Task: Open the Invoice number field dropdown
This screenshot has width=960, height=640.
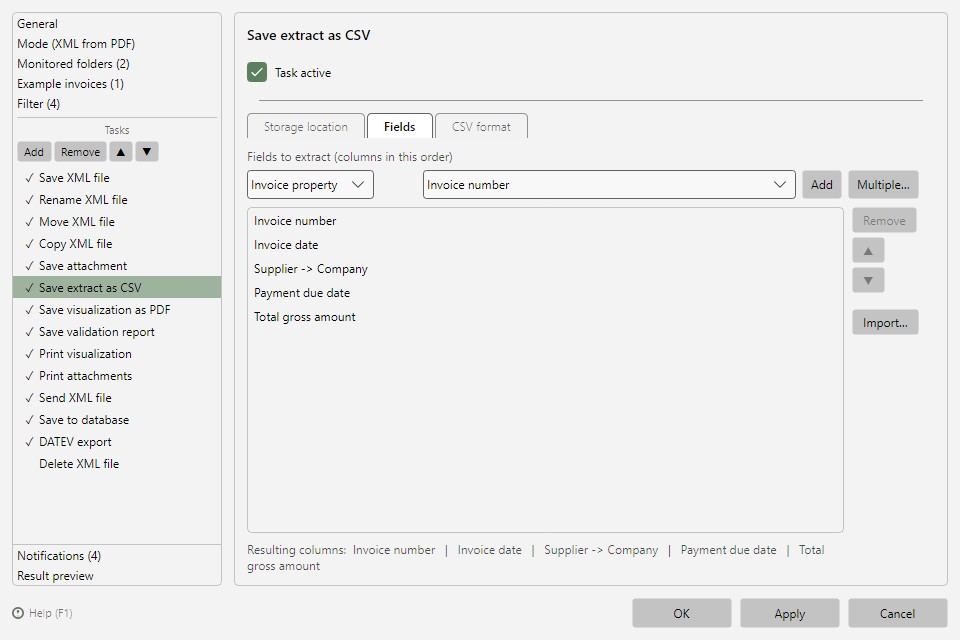Action: coord(609,185)
